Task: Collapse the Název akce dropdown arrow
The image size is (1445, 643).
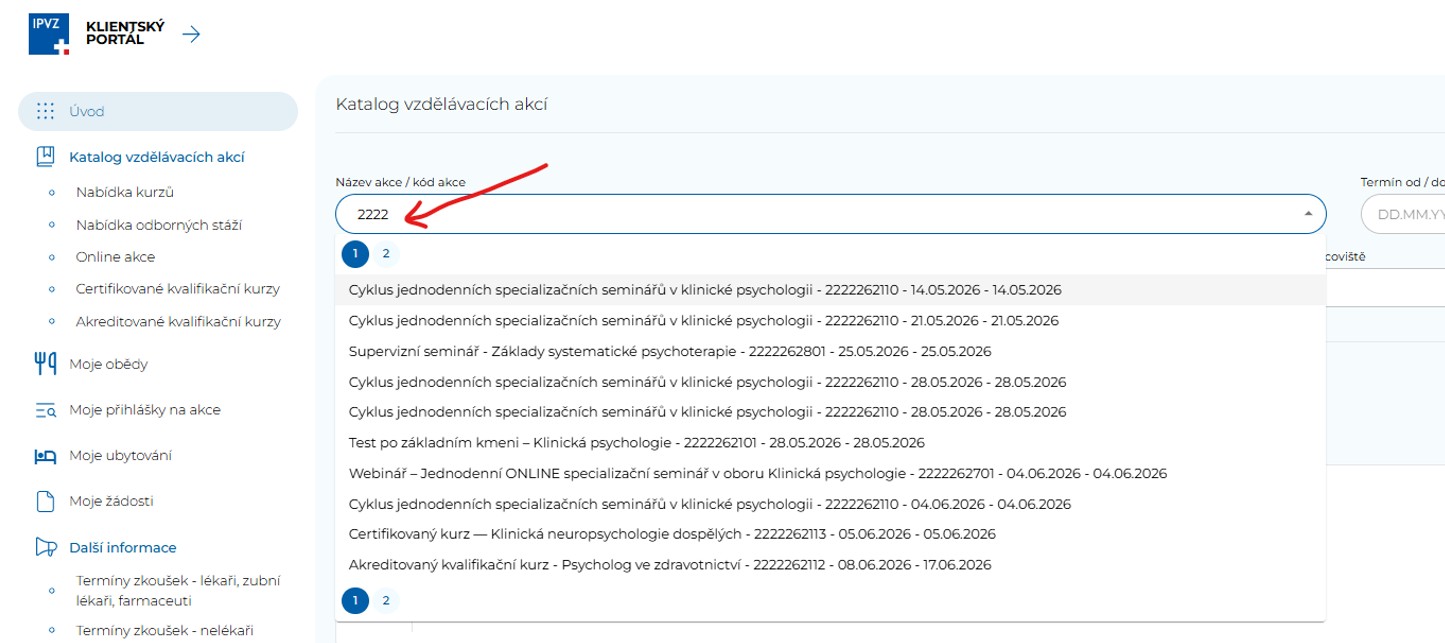Action: [1308, 214]
